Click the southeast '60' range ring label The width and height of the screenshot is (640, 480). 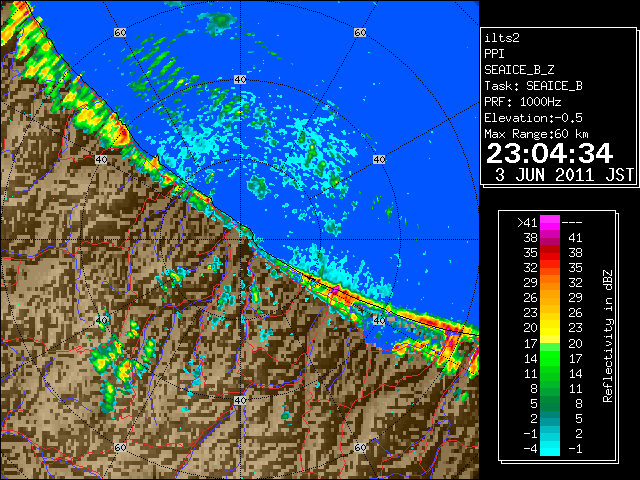pyautogui.click(x=360, y=447)
